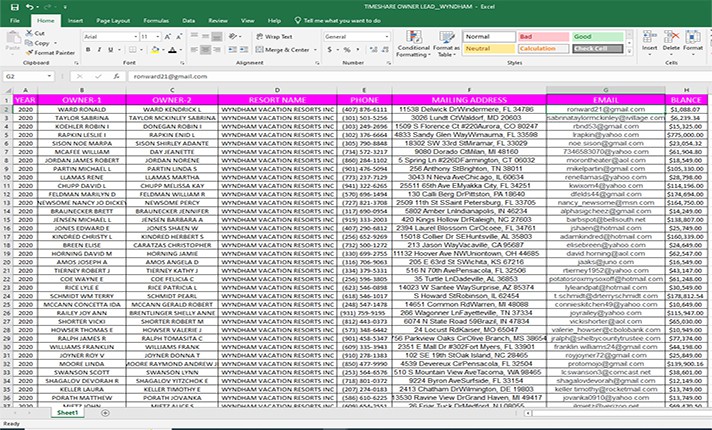
Task: Click the Paste clipboard icon
Action: pos(13,40)
